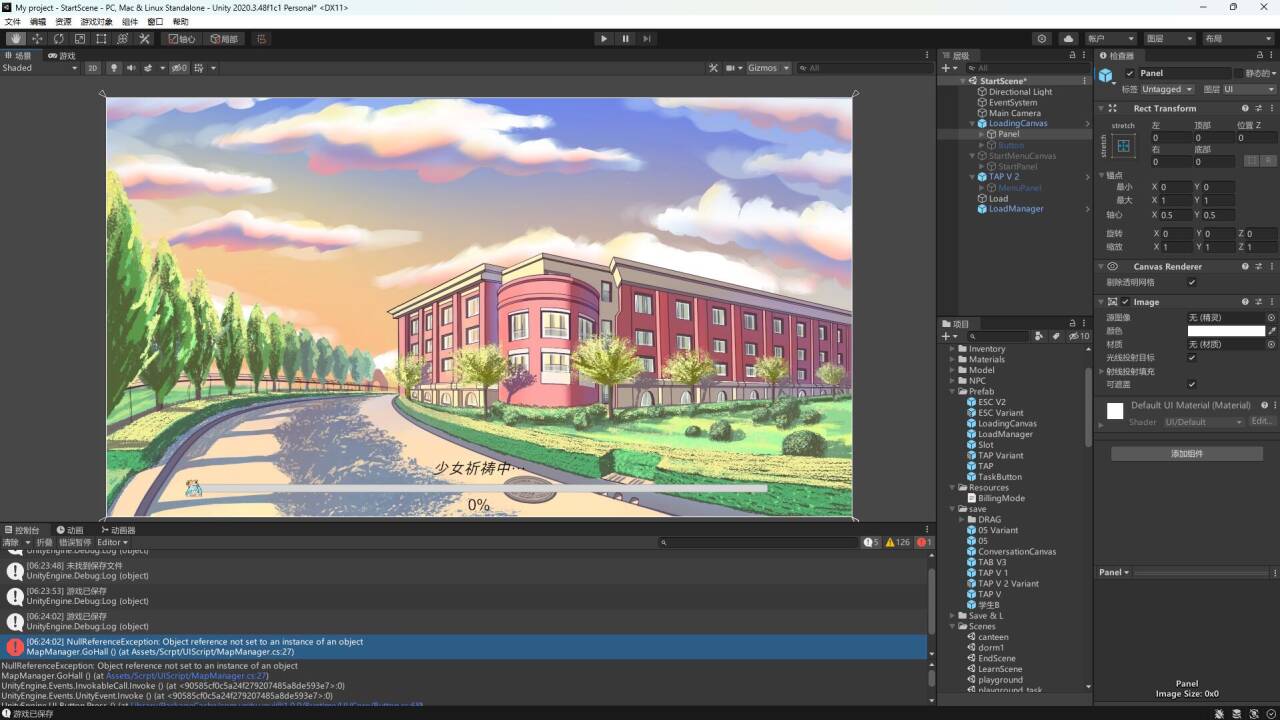Click the eyedropper next to color field
1280x720 pixels.
(x=1272, y=331)
